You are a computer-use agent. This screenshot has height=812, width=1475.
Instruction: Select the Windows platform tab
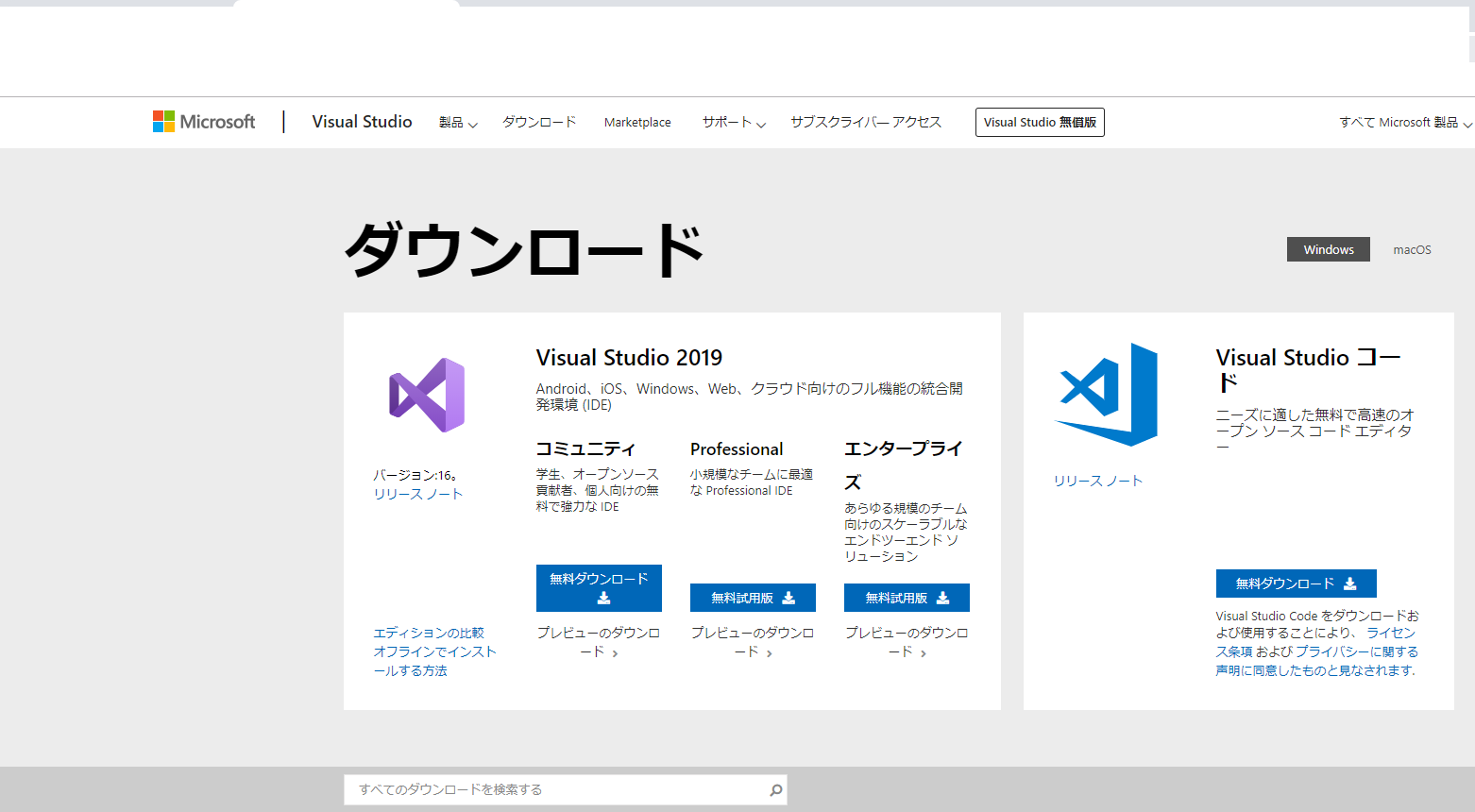click(1329, 249)
